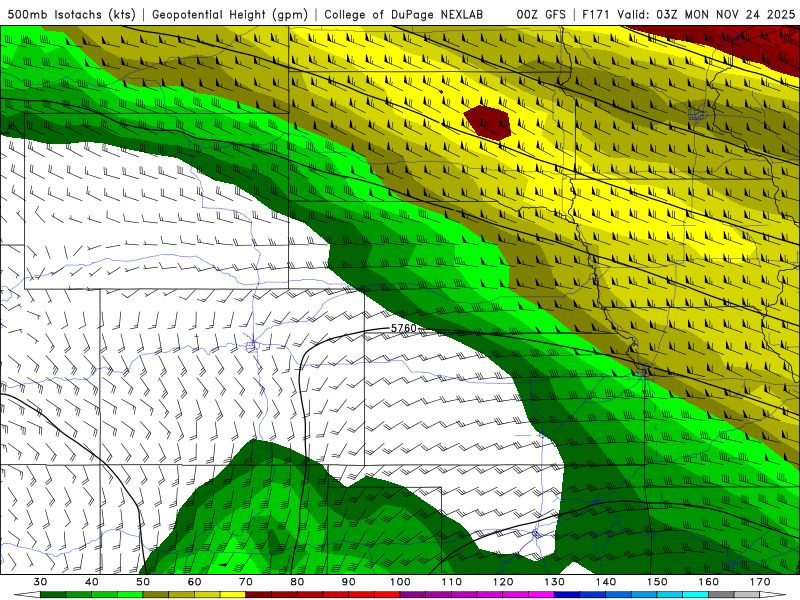Click the 80 label on the color scale
The image size is (800, 600).
click(x=297, y=582)
